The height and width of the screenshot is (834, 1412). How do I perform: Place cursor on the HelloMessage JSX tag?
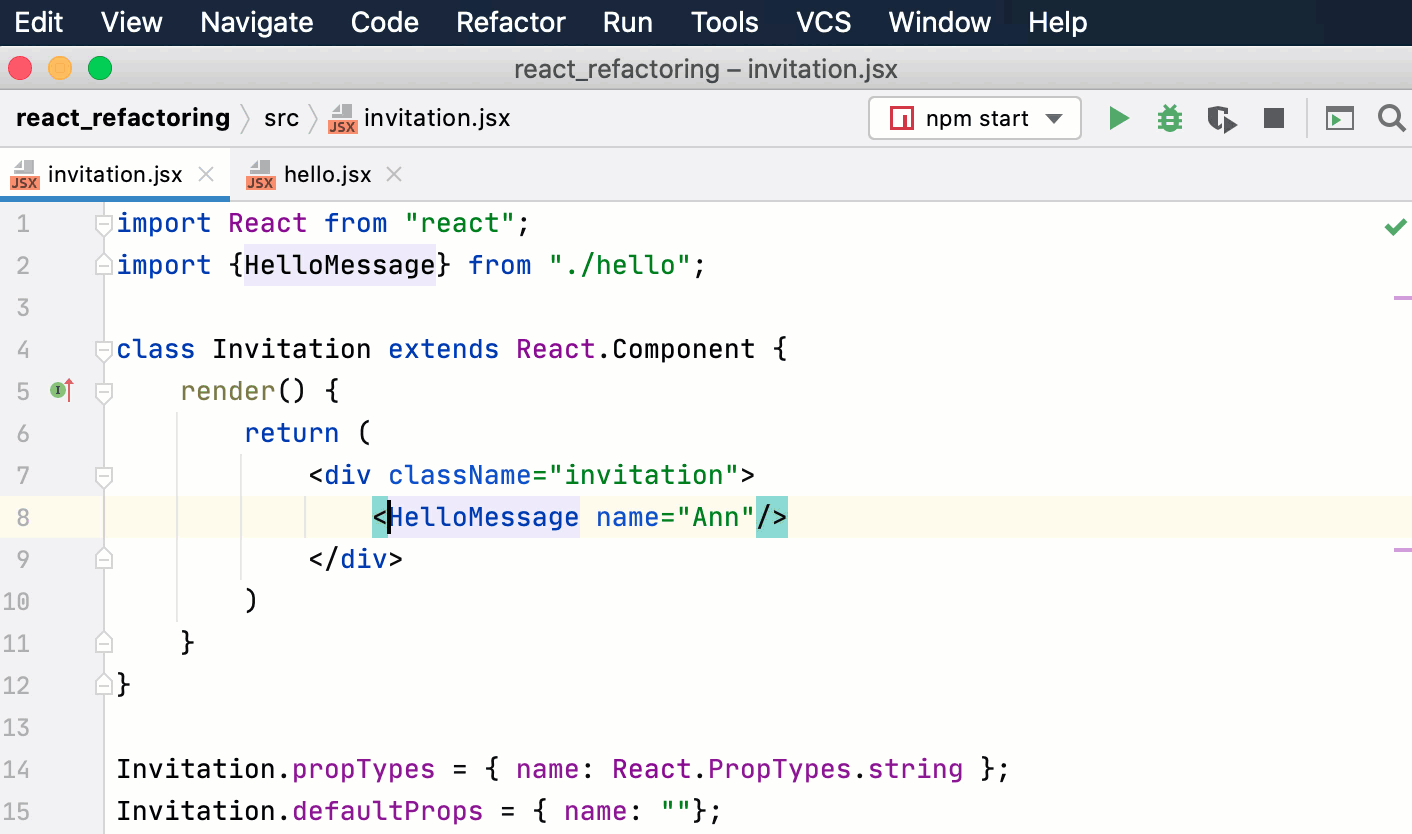point(483,517)
